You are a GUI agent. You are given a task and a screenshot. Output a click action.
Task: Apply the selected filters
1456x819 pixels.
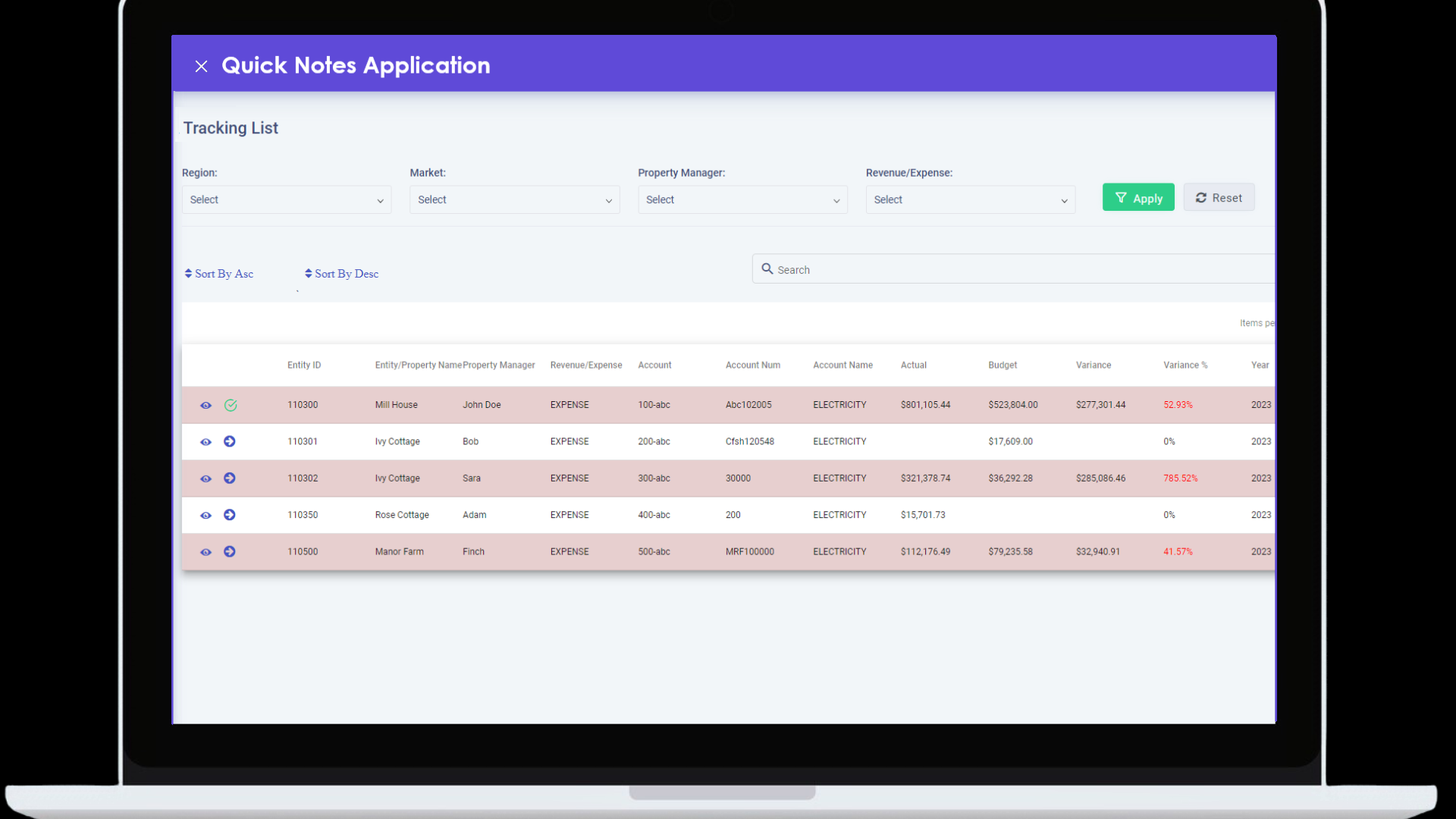1138,198
